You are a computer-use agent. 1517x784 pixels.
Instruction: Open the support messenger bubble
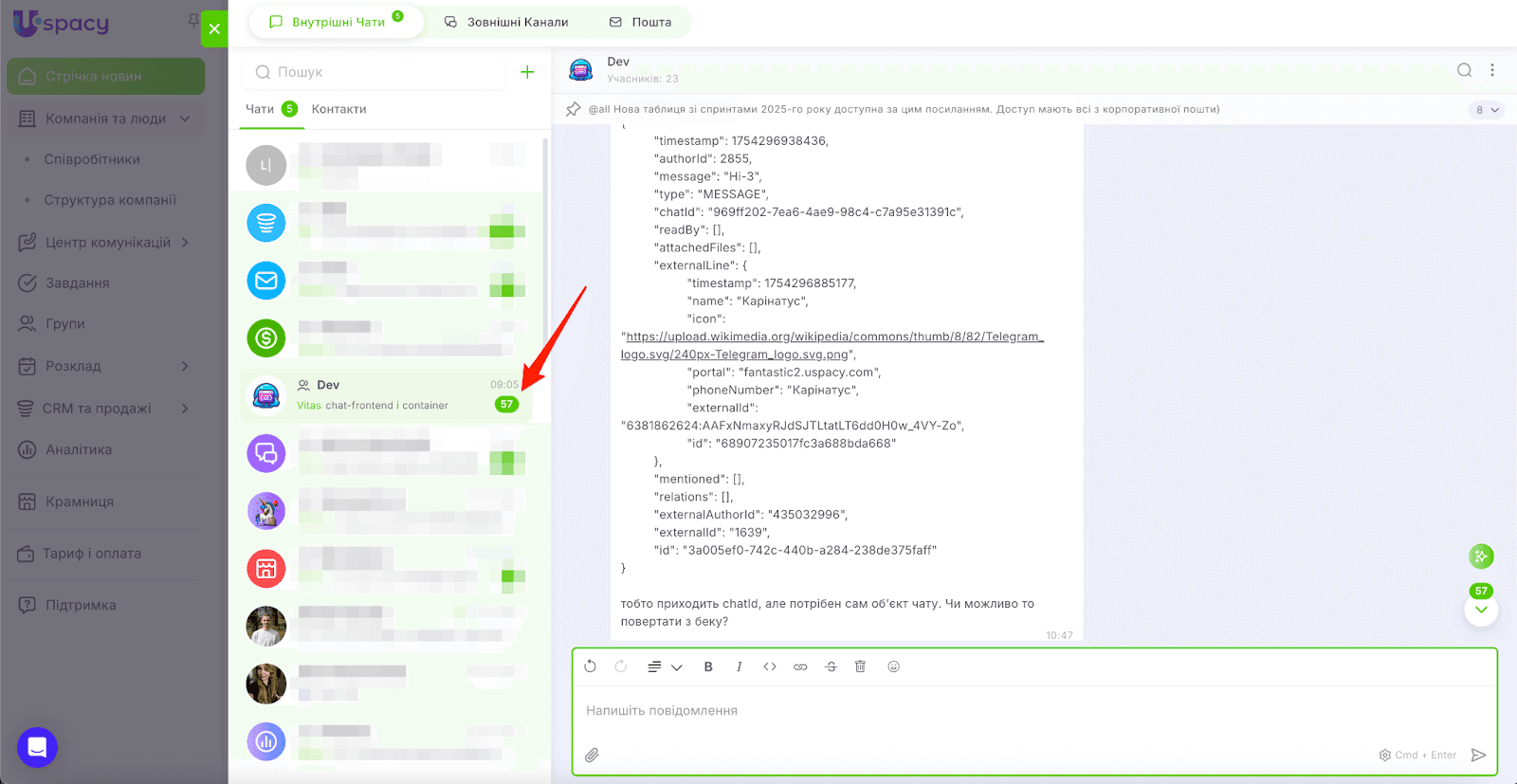(x=37, y=747)
